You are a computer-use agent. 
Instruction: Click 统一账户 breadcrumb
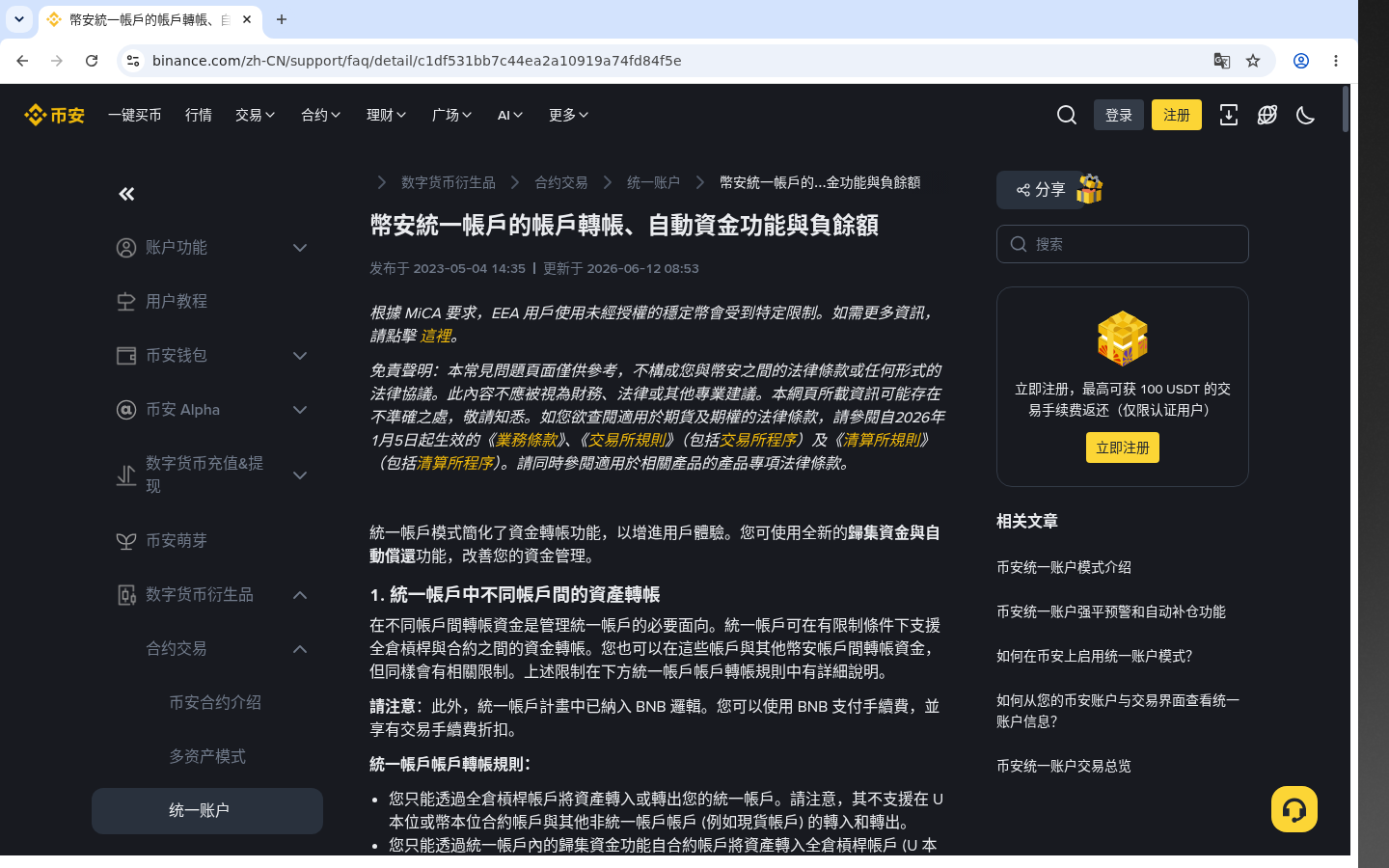[x=654, y=182]
